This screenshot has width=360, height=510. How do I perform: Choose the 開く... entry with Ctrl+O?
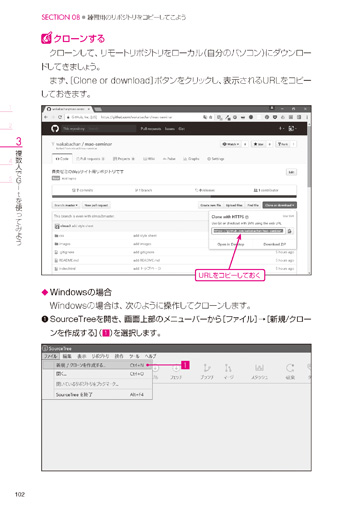point(98,374)
